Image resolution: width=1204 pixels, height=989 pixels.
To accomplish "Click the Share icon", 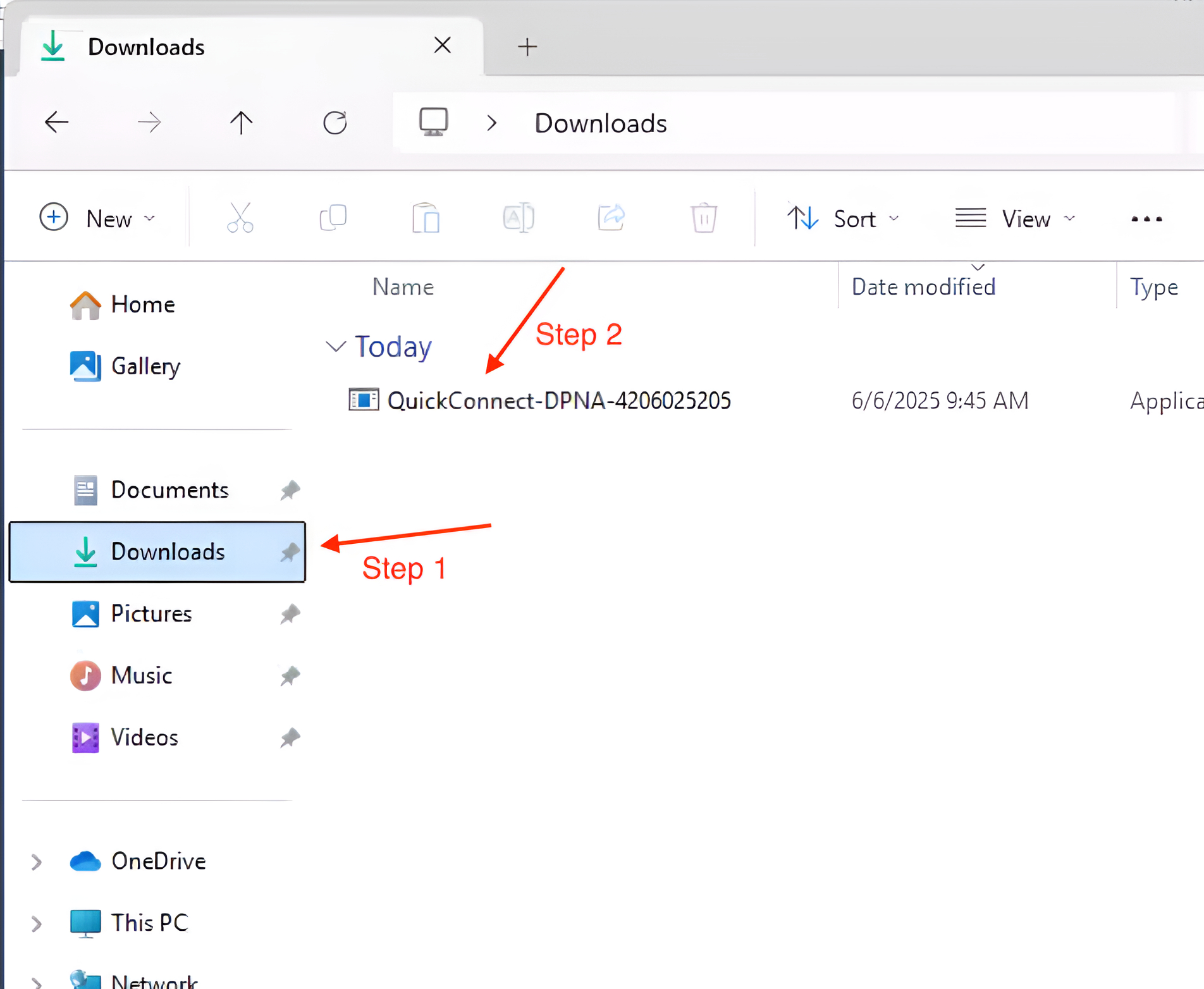I will 611,218.
